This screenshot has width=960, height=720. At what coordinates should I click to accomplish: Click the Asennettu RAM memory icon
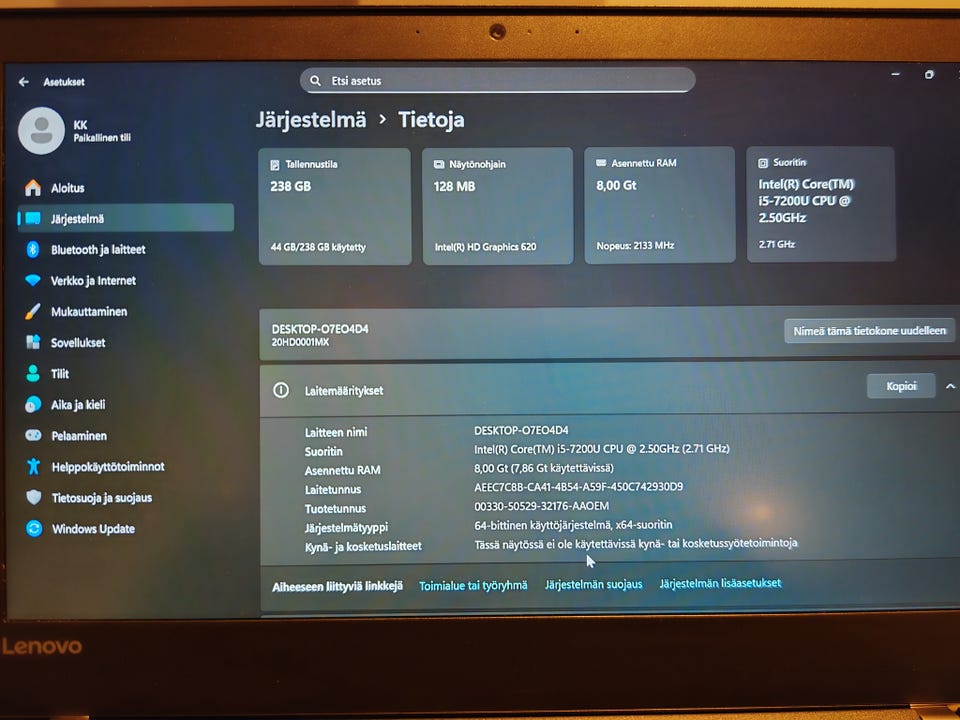click(601, 163)
